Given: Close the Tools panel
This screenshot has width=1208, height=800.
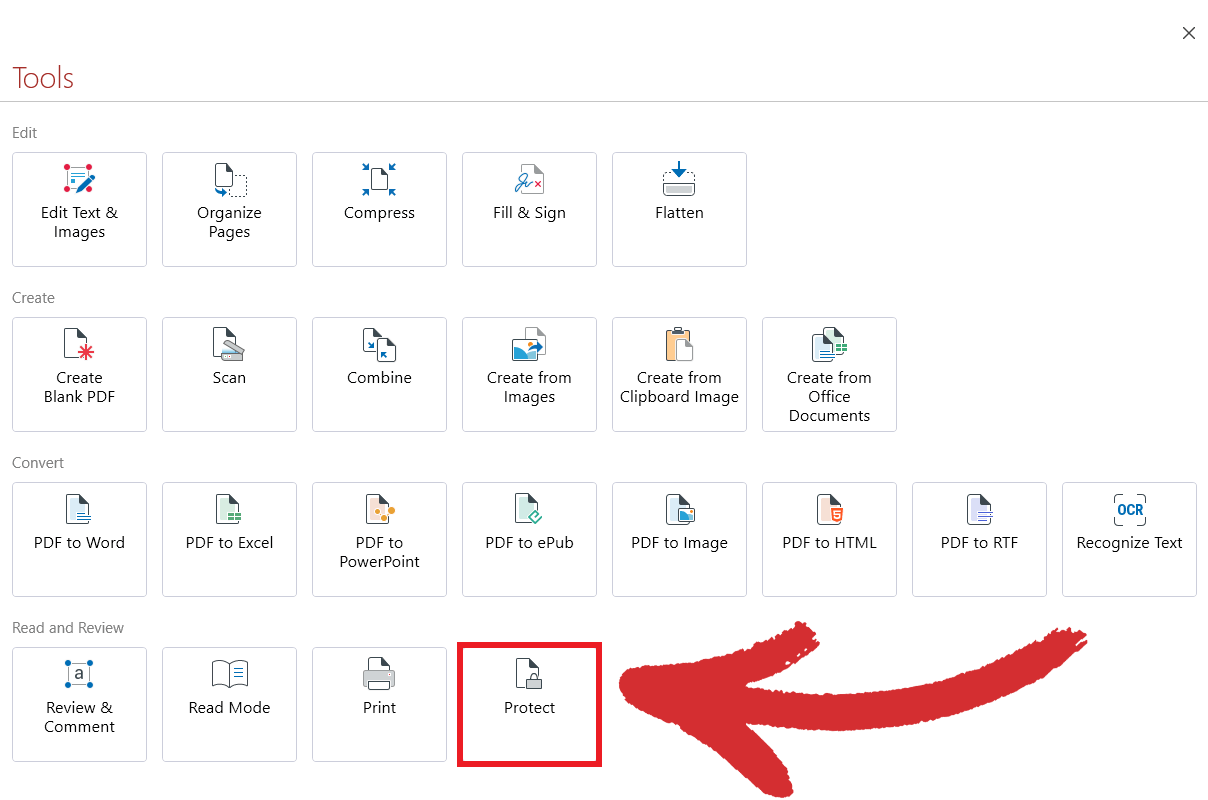Looking at the screenshot, I should click(x=1189, y=33).
